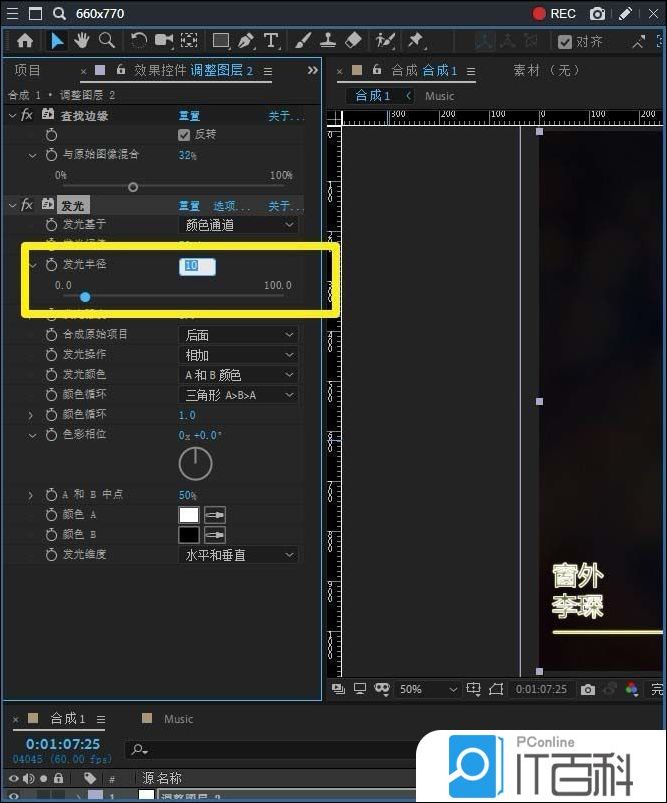
Task: Click 关于 for the 查找边缘 effect
Action: click(285, 116)
